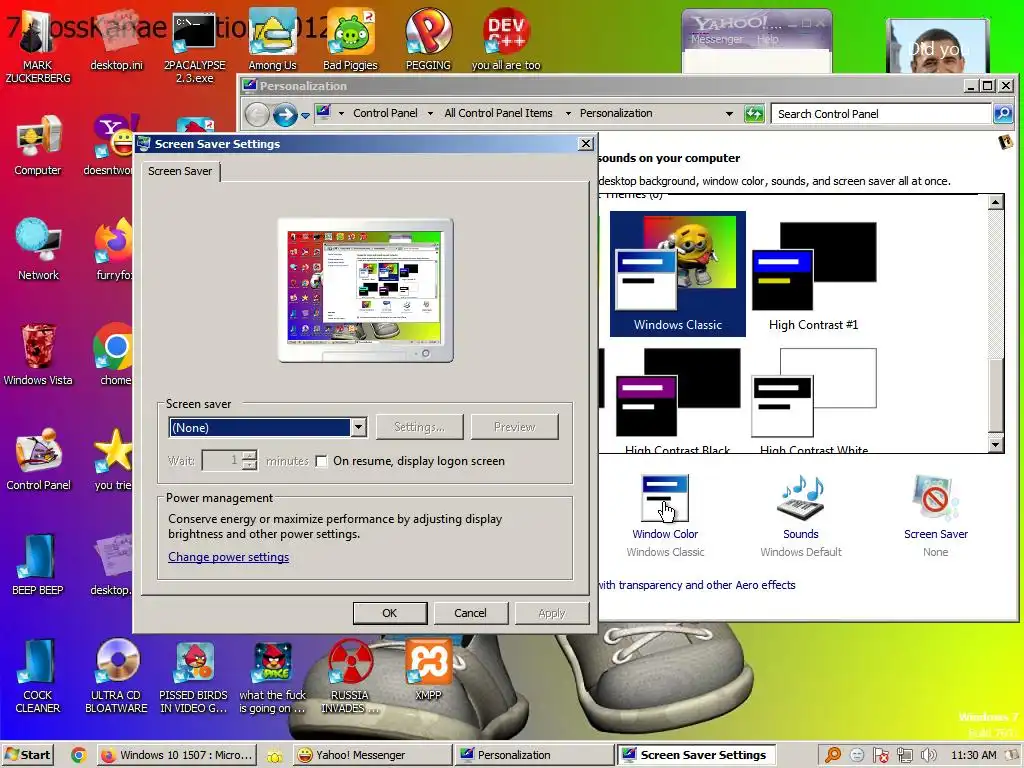
Task: Click the Action Center flag tray icon
Action: coord(880,755)
